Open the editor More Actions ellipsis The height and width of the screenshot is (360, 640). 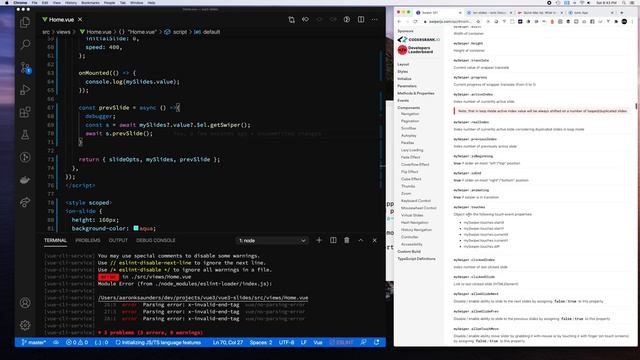tap(375, 20)
